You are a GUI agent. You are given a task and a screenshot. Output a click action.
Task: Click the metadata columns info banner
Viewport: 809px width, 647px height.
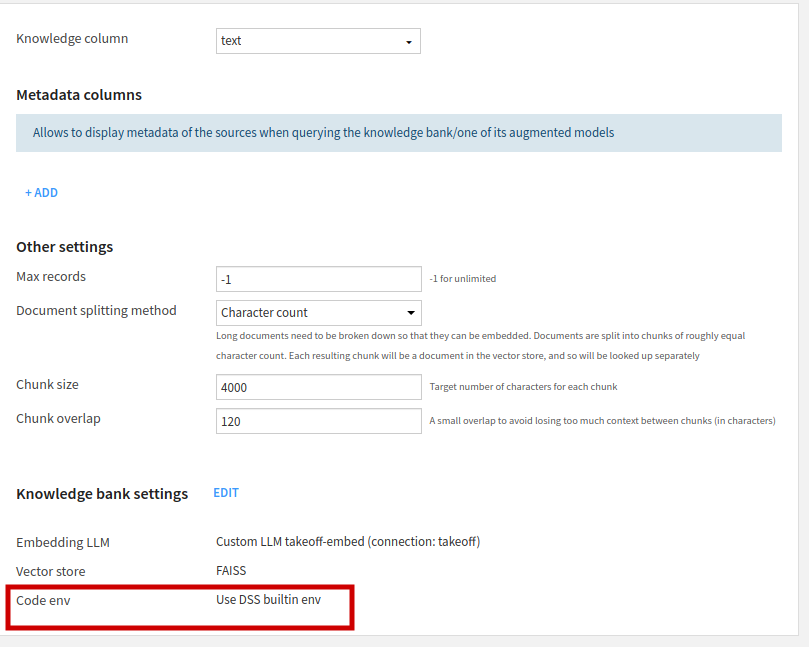click(x=398, y=133)
